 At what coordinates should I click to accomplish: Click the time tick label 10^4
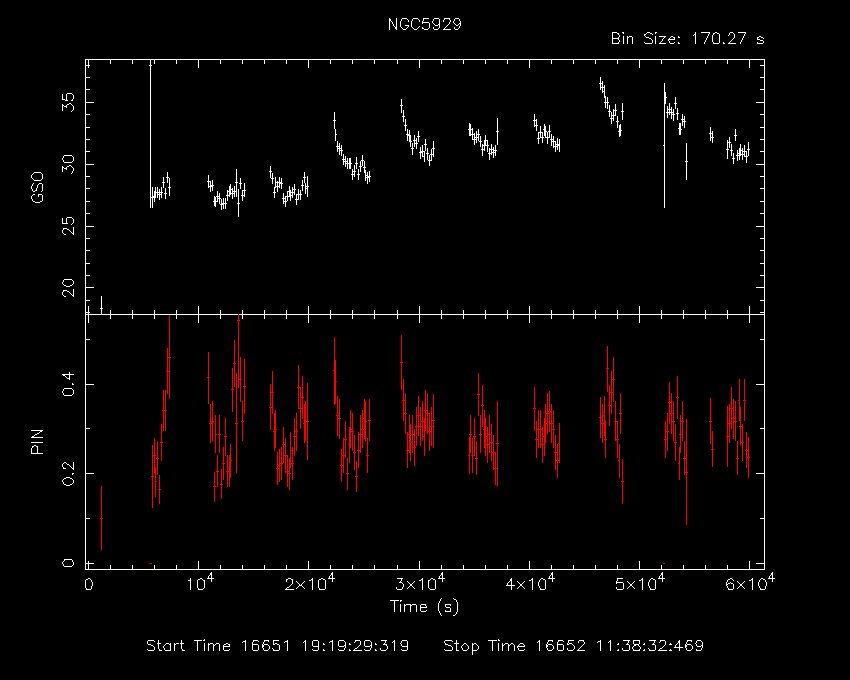pos(200,583)
